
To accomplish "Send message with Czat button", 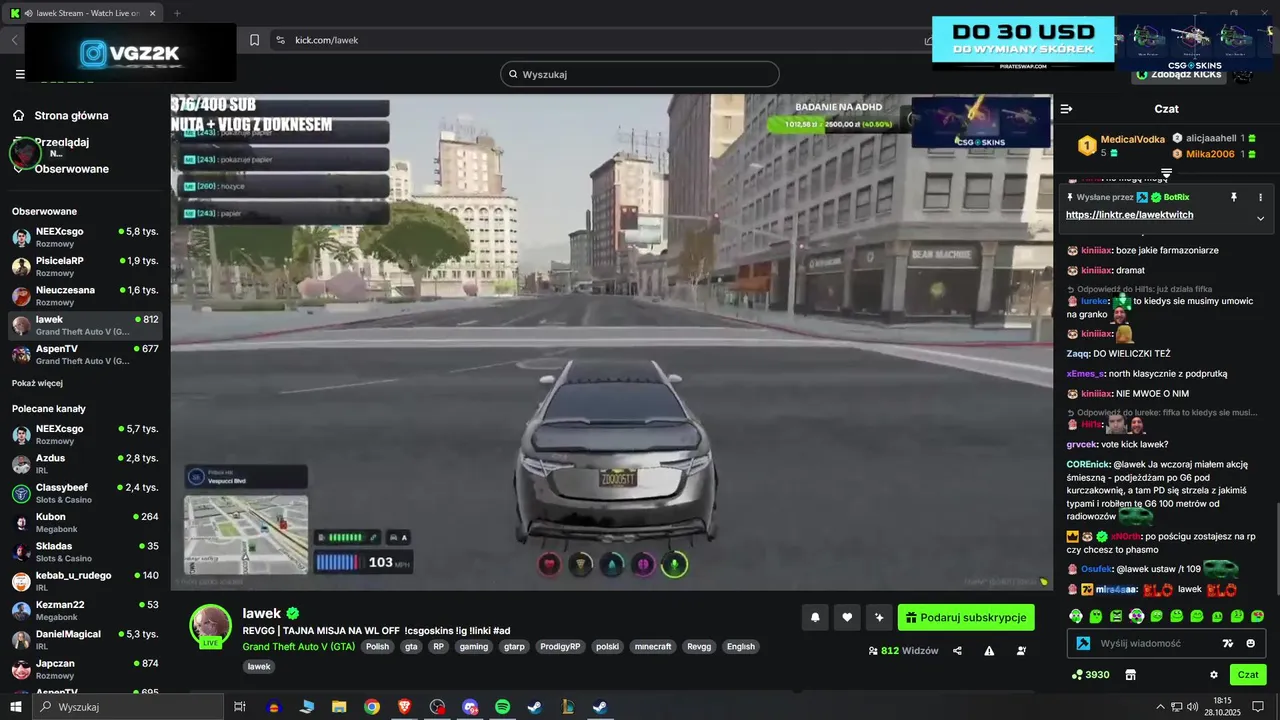I will tap(1248, 675).
